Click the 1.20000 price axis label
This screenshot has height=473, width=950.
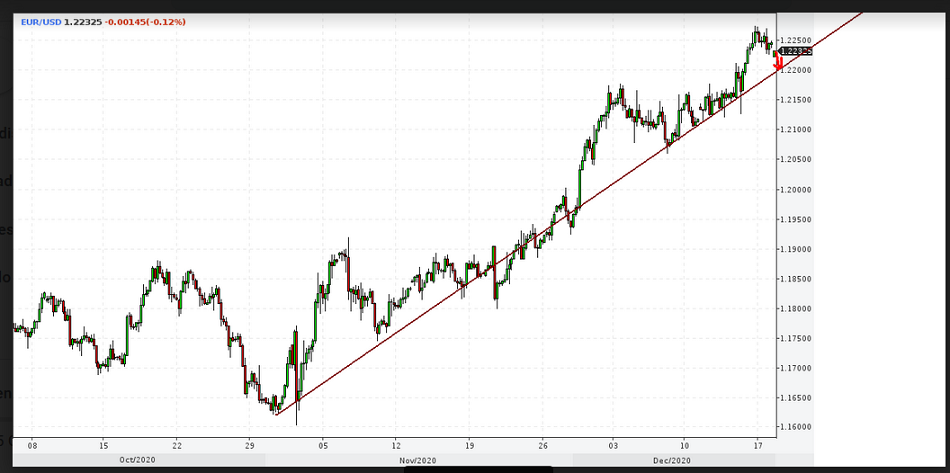tap(796, 190)
